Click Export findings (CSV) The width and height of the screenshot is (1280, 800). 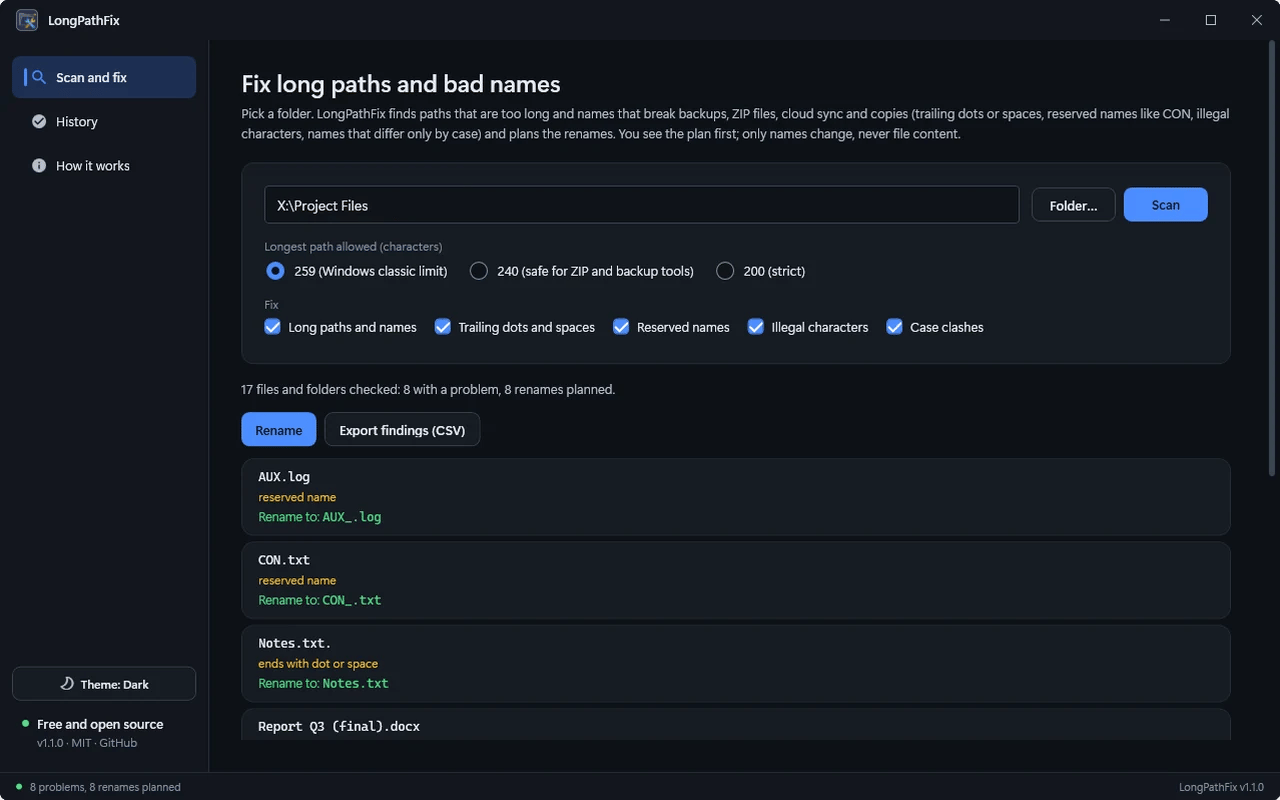[402, 430]
